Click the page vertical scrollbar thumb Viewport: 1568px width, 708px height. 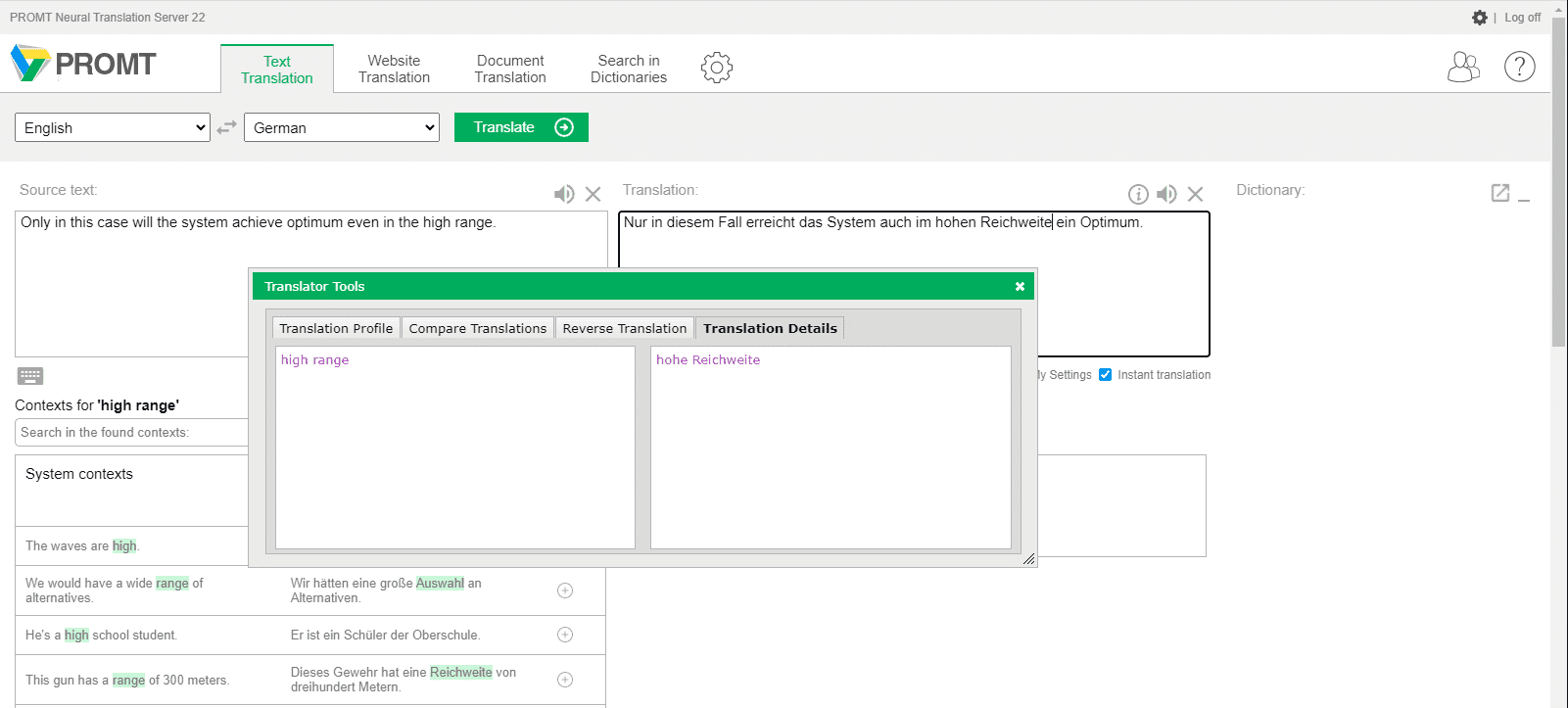pyautogui.click(x=1559, y=181)
